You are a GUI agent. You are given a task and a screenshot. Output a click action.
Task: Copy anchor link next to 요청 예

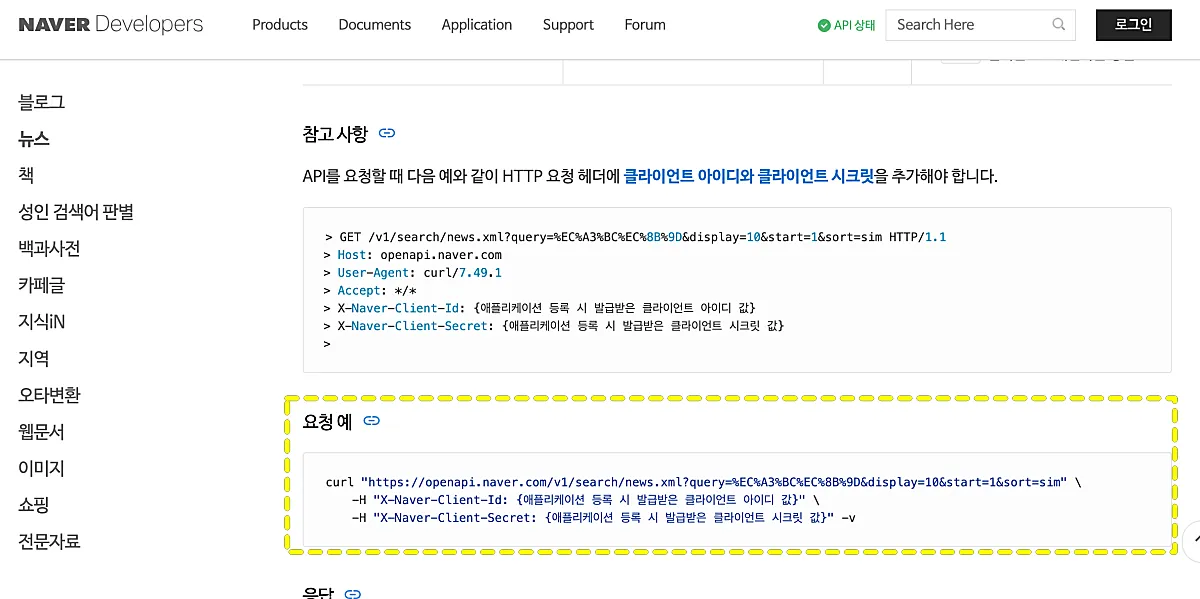(371, 421)
